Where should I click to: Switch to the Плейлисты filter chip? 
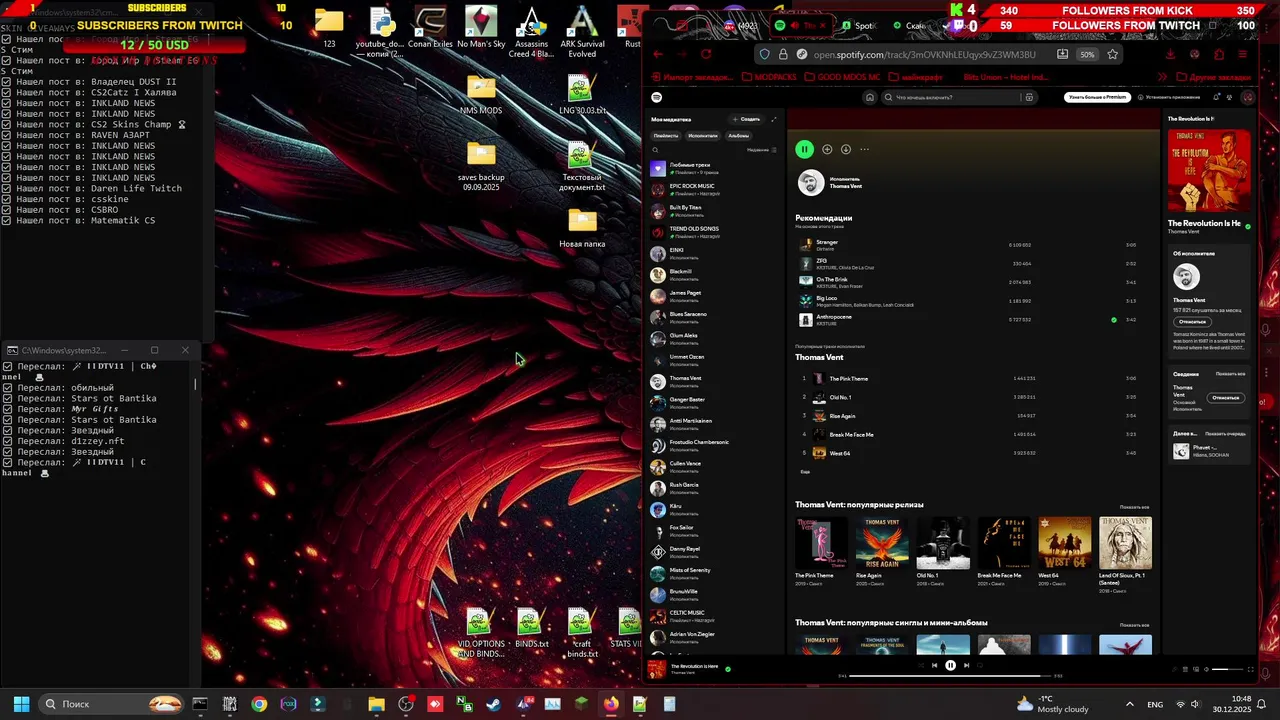(x=666, y=135)
